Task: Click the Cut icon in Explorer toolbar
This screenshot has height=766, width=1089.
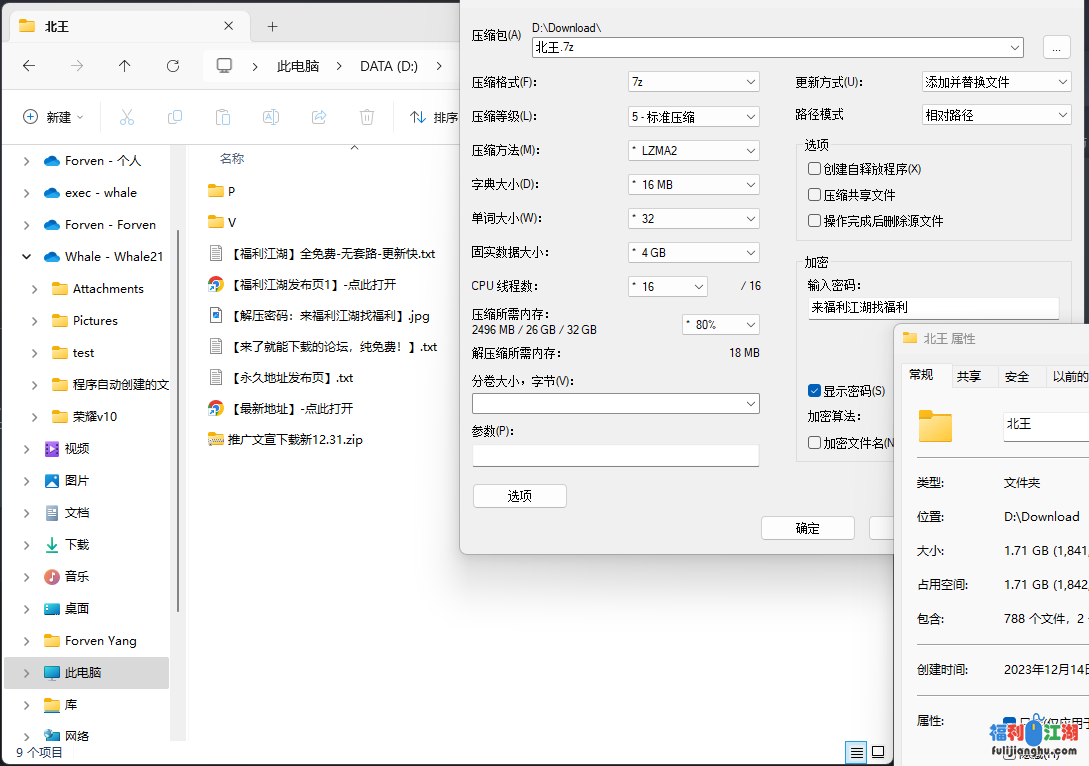Action: tap(126, 116)
